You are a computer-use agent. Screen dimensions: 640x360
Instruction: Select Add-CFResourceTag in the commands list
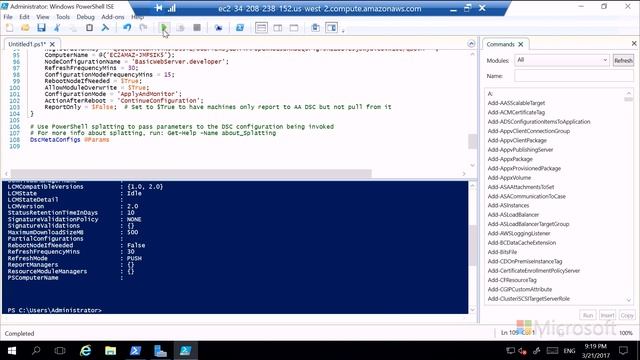[x=512, y=280]
